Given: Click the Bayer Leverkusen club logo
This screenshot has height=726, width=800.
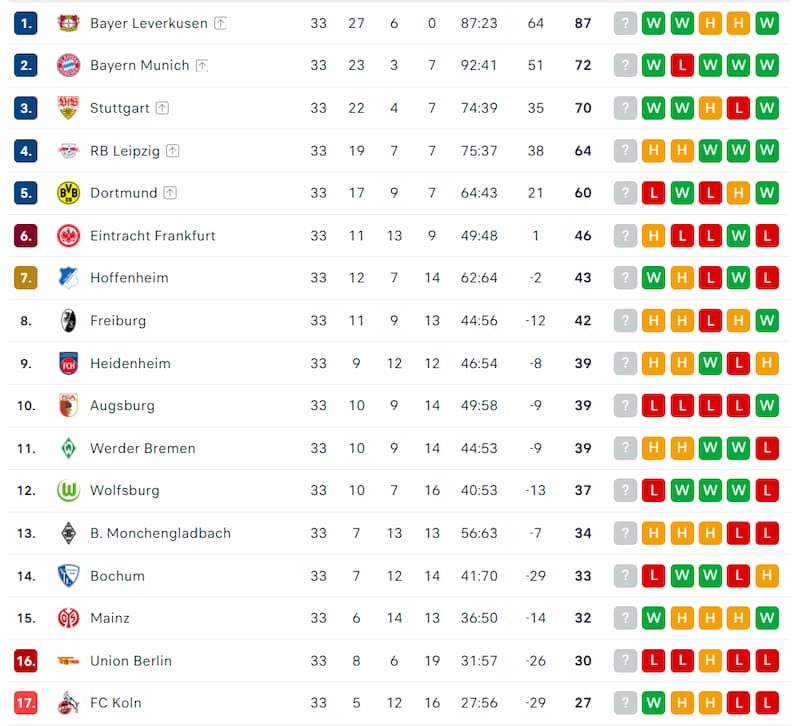Looking at the screenshot, I should click(68, 23).
